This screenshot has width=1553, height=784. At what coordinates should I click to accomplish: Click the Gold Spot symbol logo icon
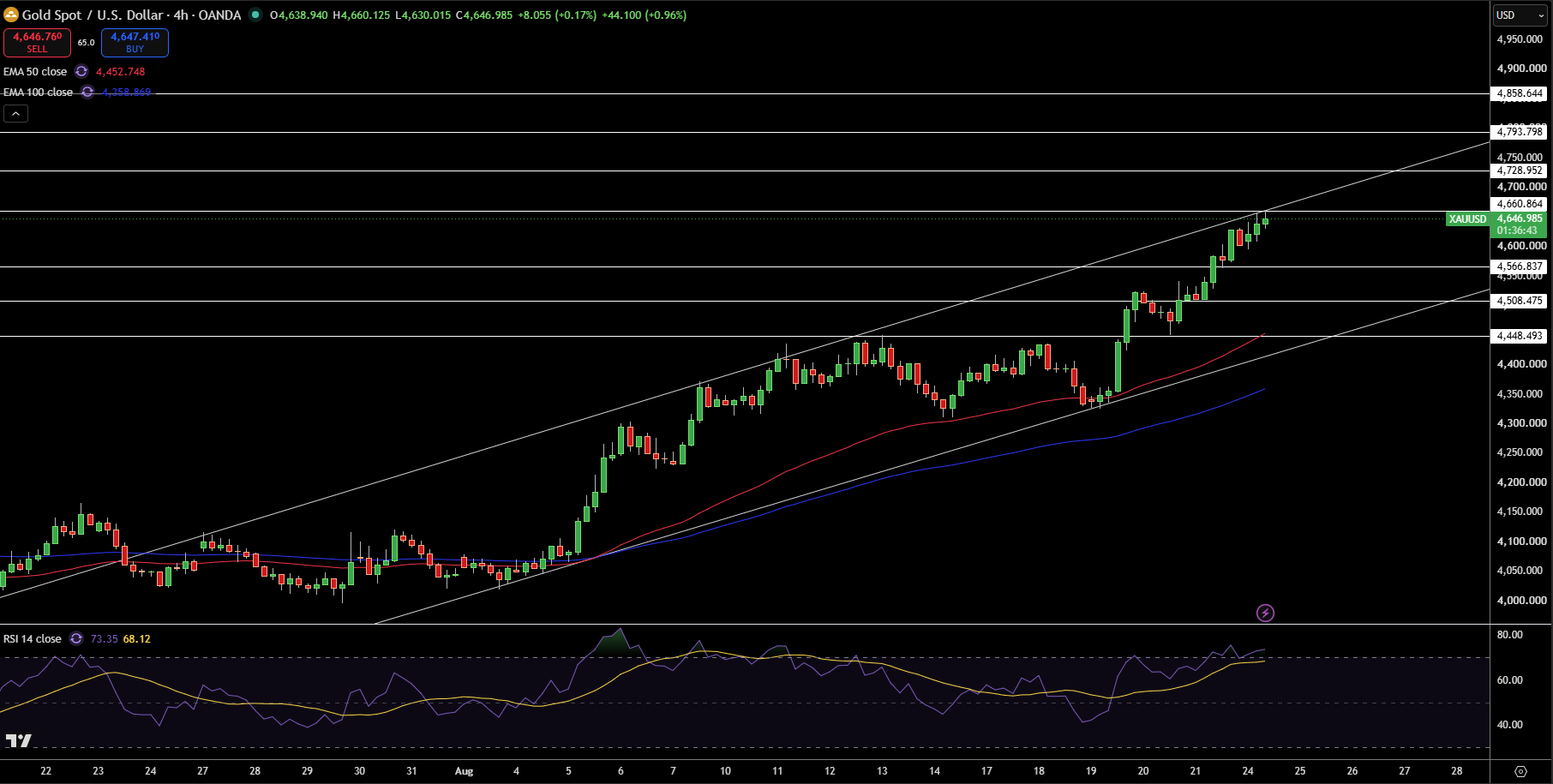point(11,15)
